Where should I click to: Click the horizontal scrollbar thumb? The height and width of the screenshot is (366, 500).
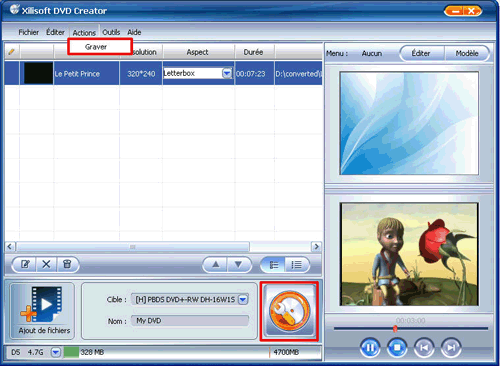[133, 247]
